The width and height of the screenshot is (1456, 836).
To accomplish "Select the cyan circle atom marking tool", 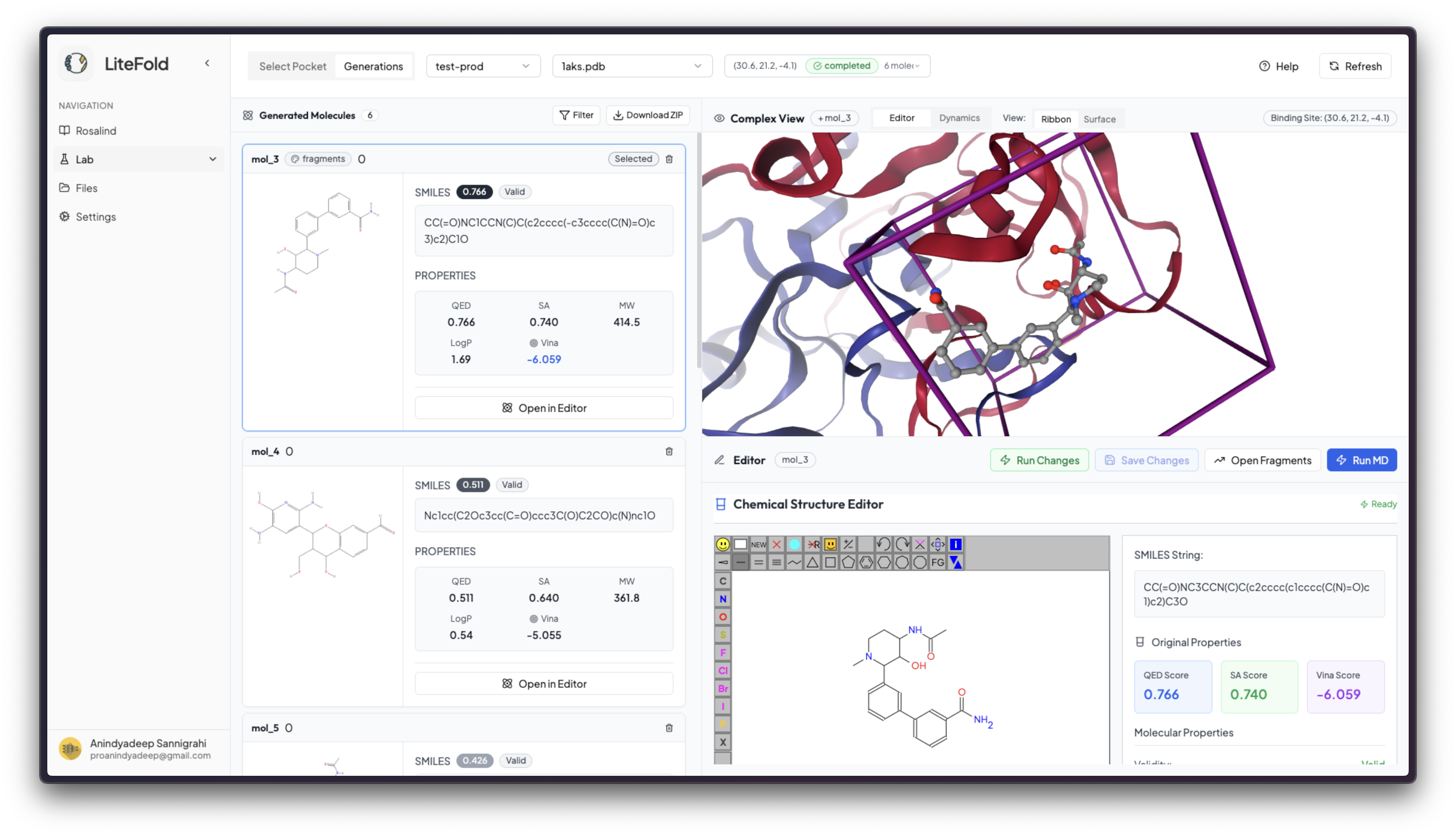I will tap(795, 544).
